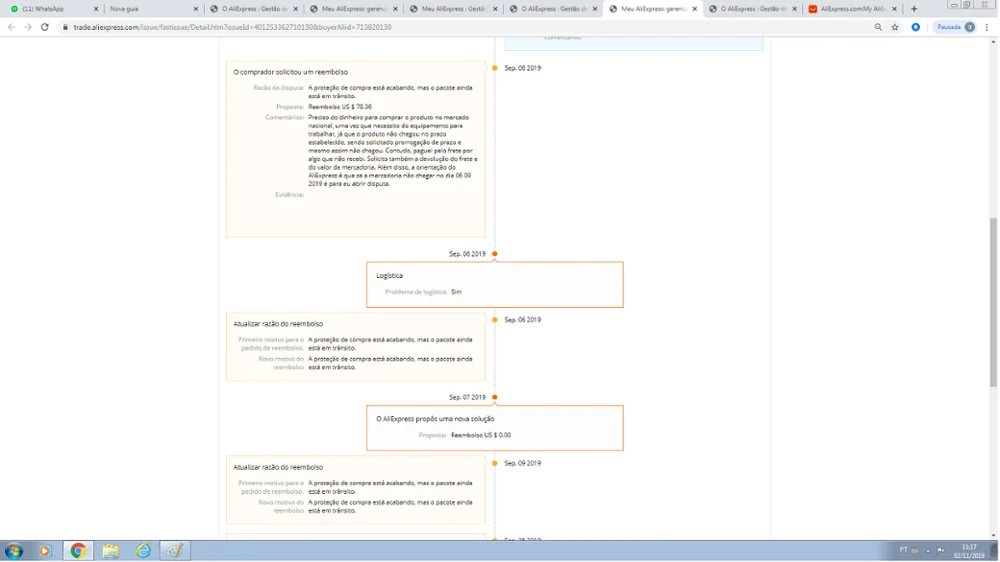Click the timeline dot above Logística card
This screenshot has height=562, width=1000.
click(494, 254)
